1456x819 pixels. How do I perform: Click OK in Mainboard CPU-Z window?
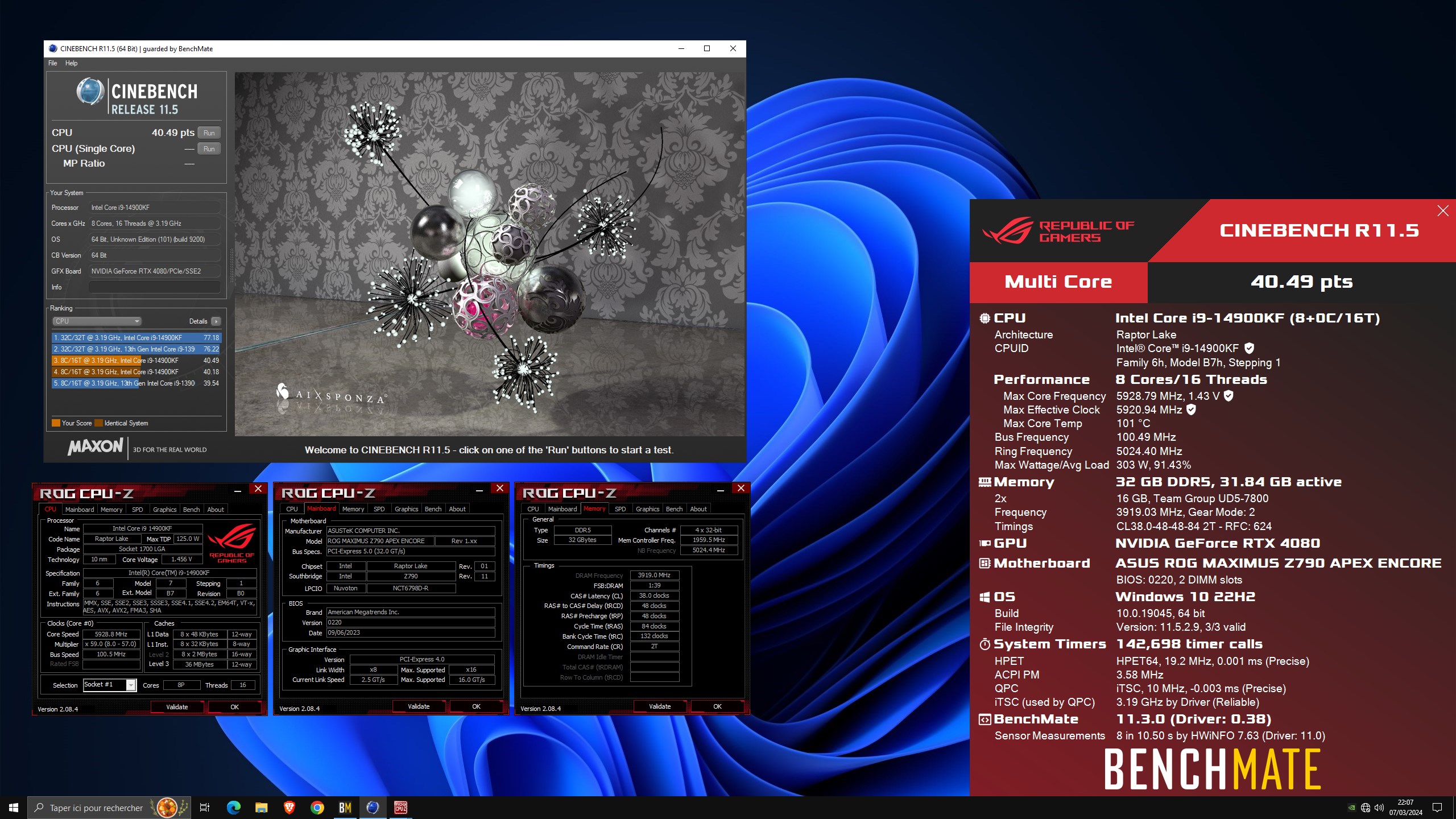(x=476, y=706)
